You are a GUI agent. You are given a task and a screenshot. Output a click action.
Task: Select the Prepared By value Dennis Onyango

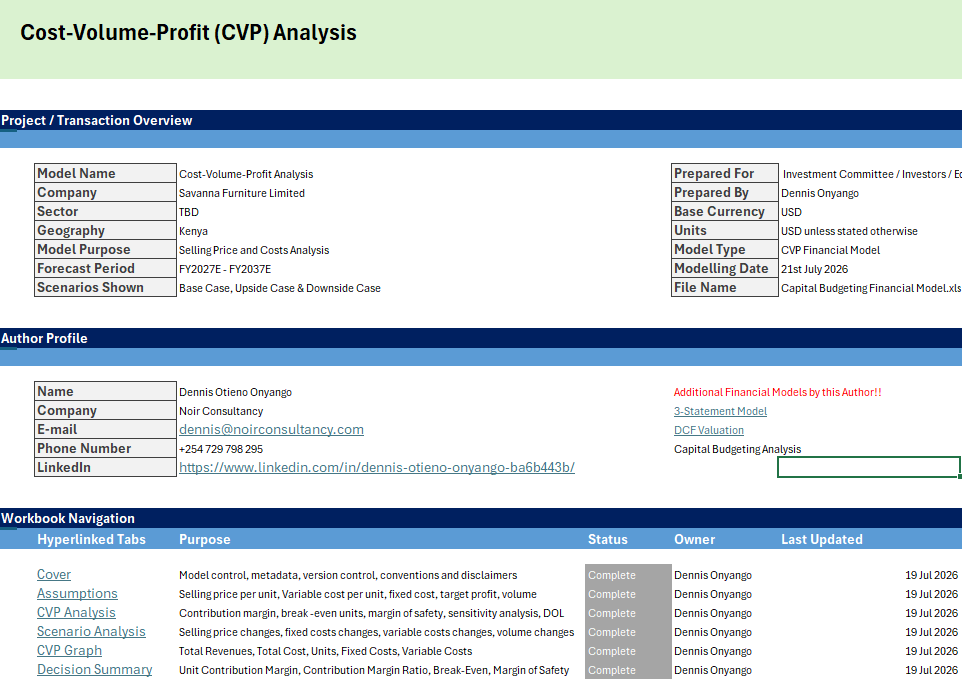820,193
